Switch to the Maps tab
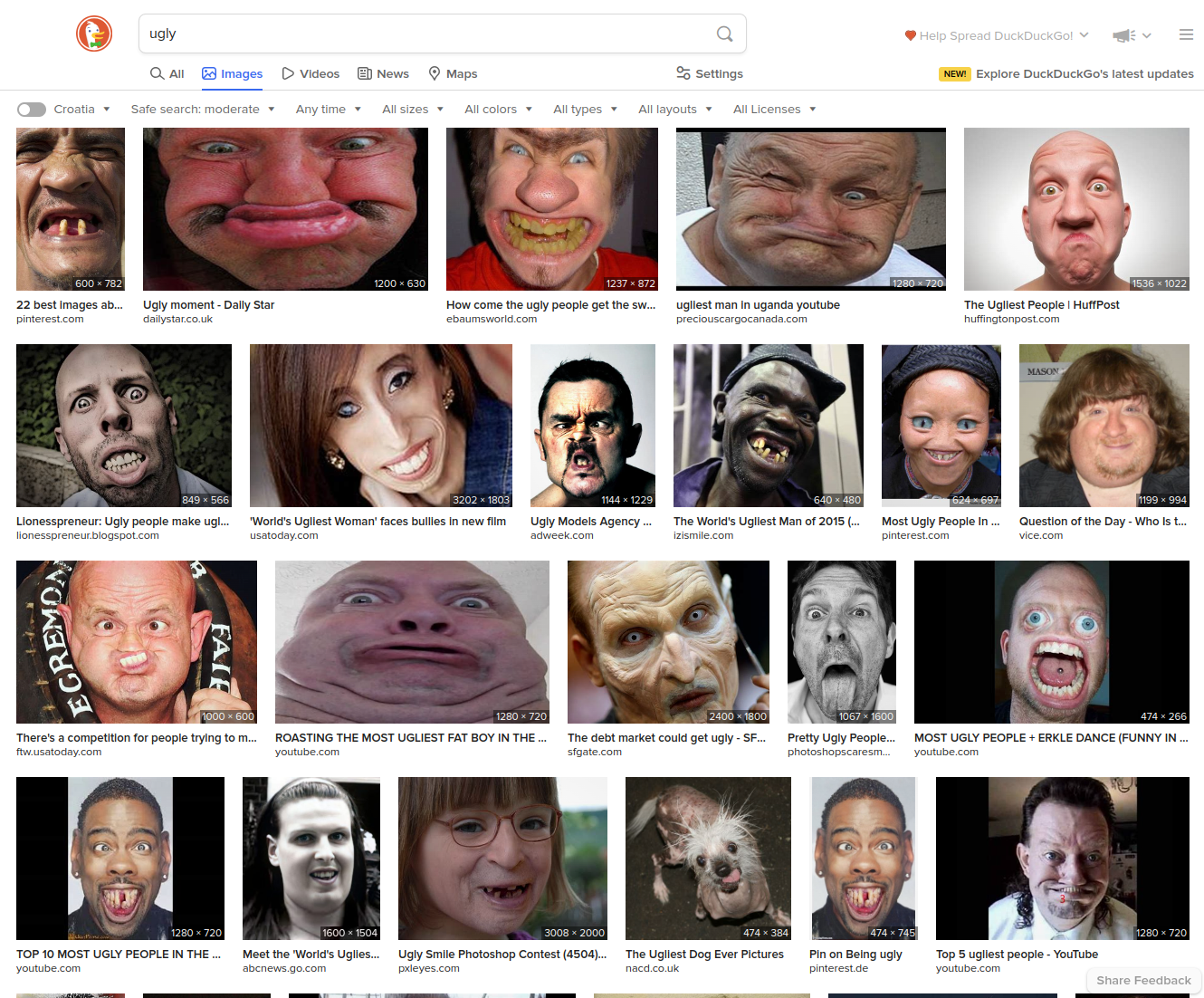 coord(453,74)
